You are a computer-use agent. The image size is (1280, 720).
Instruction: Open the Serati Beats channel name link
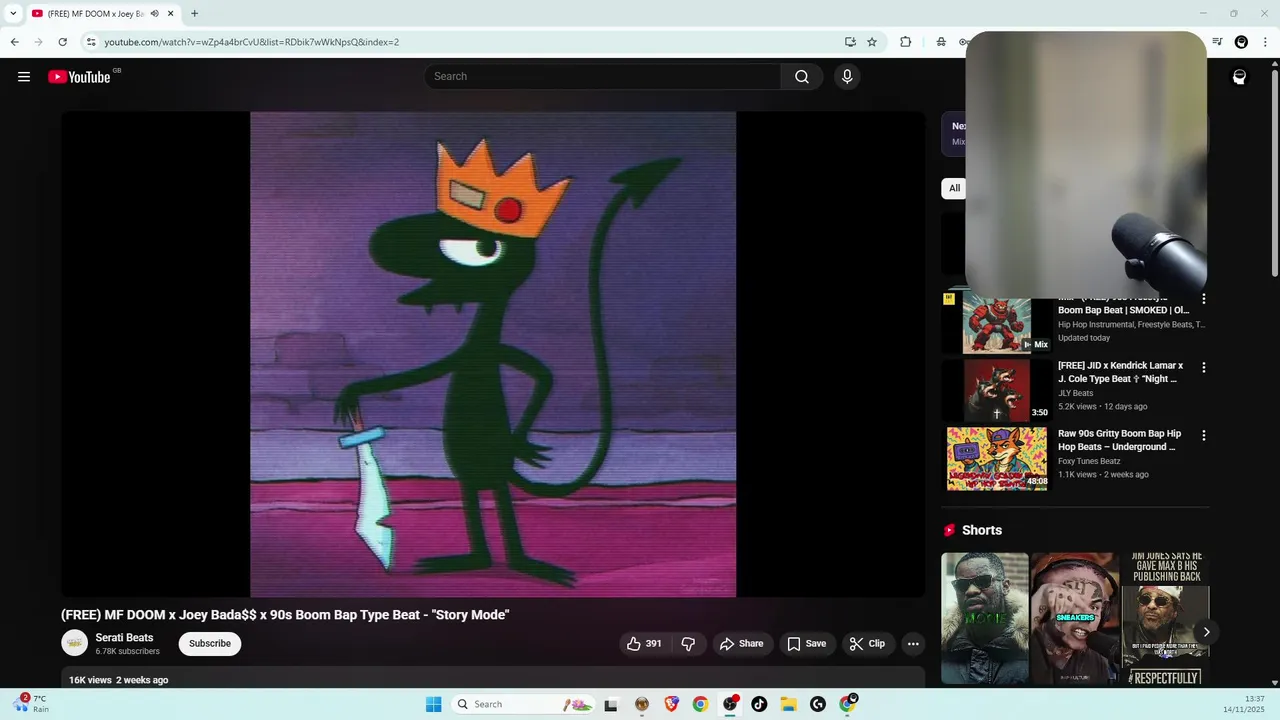pos(124,638)
